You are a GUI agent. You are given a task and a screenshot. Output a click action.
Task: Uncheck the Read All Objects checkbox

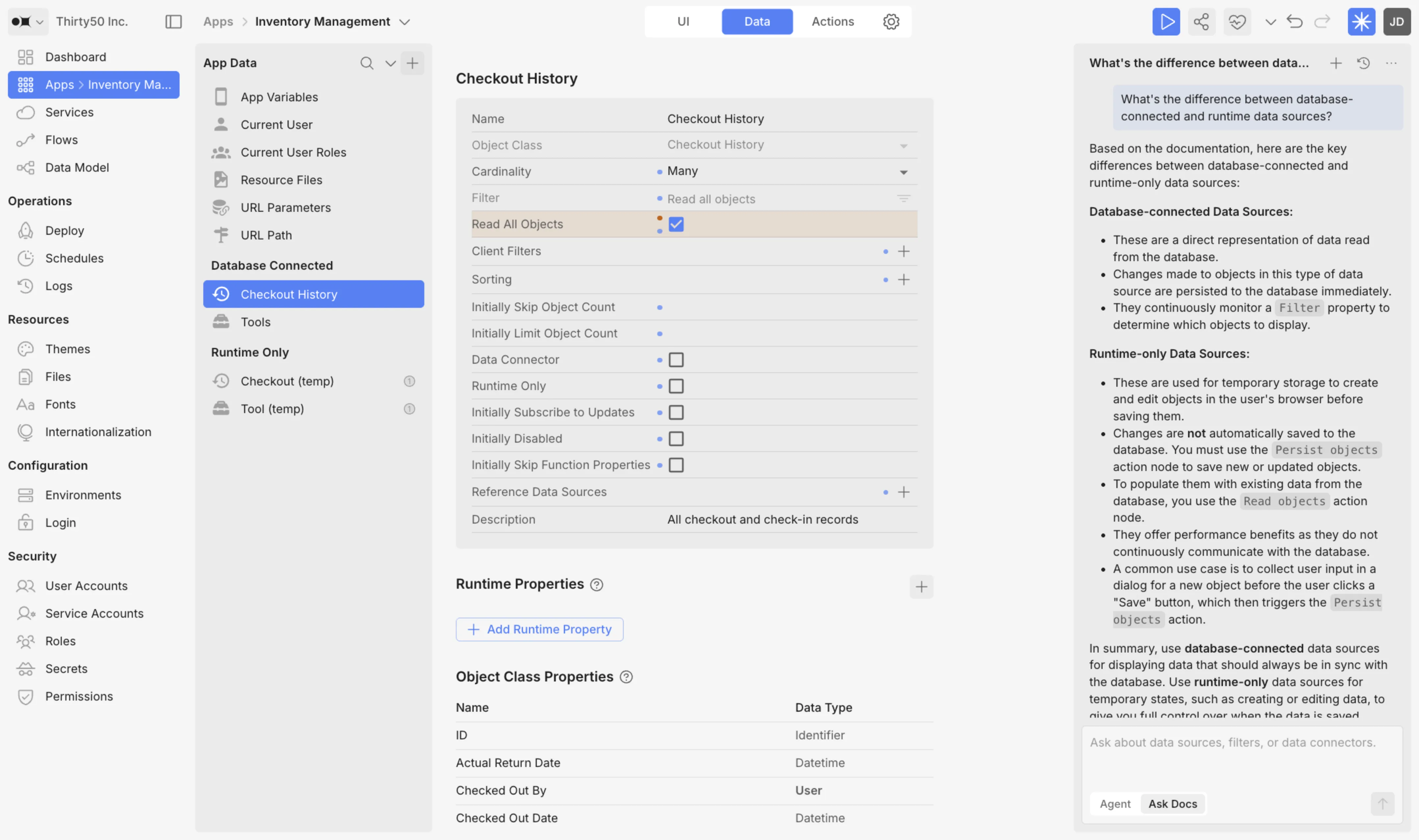pos(676,224)
